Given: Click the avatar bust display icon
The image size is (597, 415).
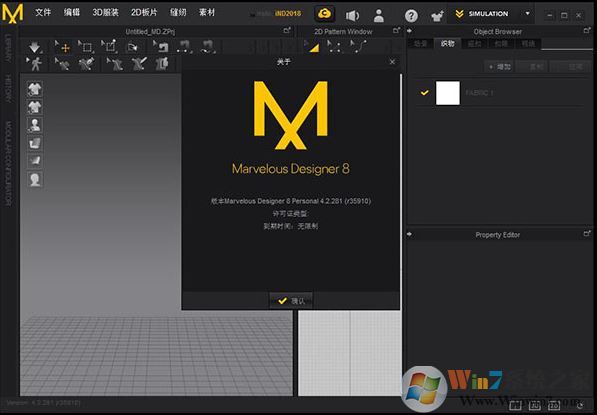Looking at the screenshot, I should coord(35,125).
